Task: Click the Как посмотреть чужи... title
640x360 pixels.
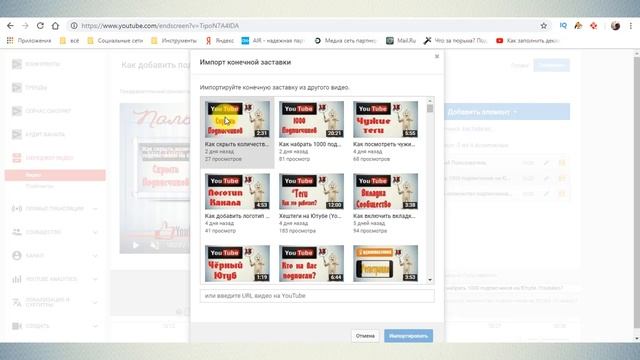Action: (384, 144)
